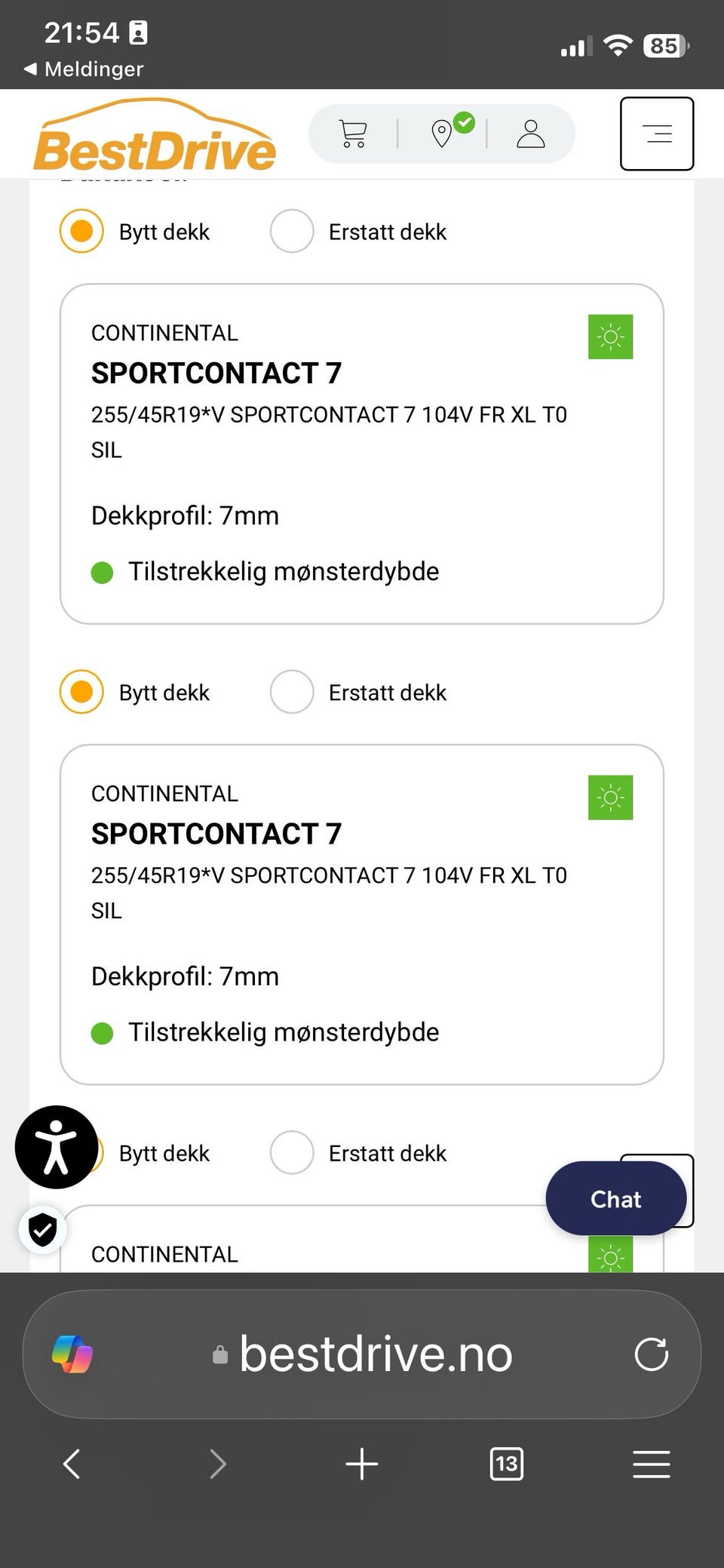The height and width of the screenshot is (1568, 724).
Task: Open the accessibility options widget
Action: click(57, 1147)
